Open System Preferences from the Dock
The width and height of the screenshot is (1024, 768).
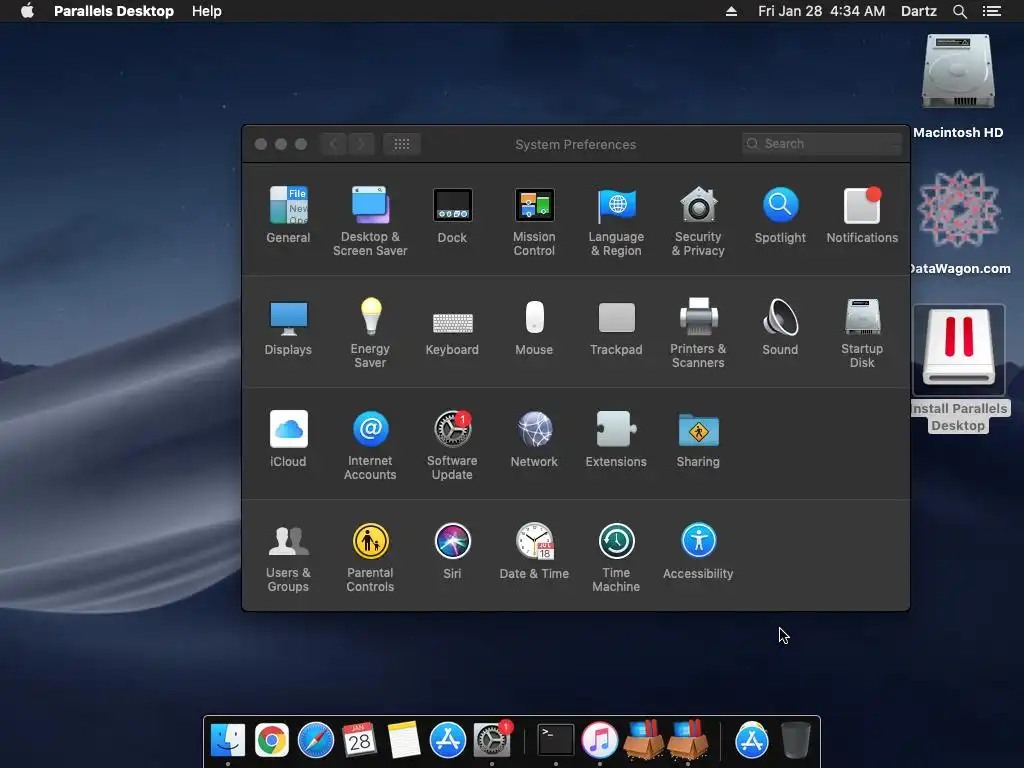pos(492,740)
